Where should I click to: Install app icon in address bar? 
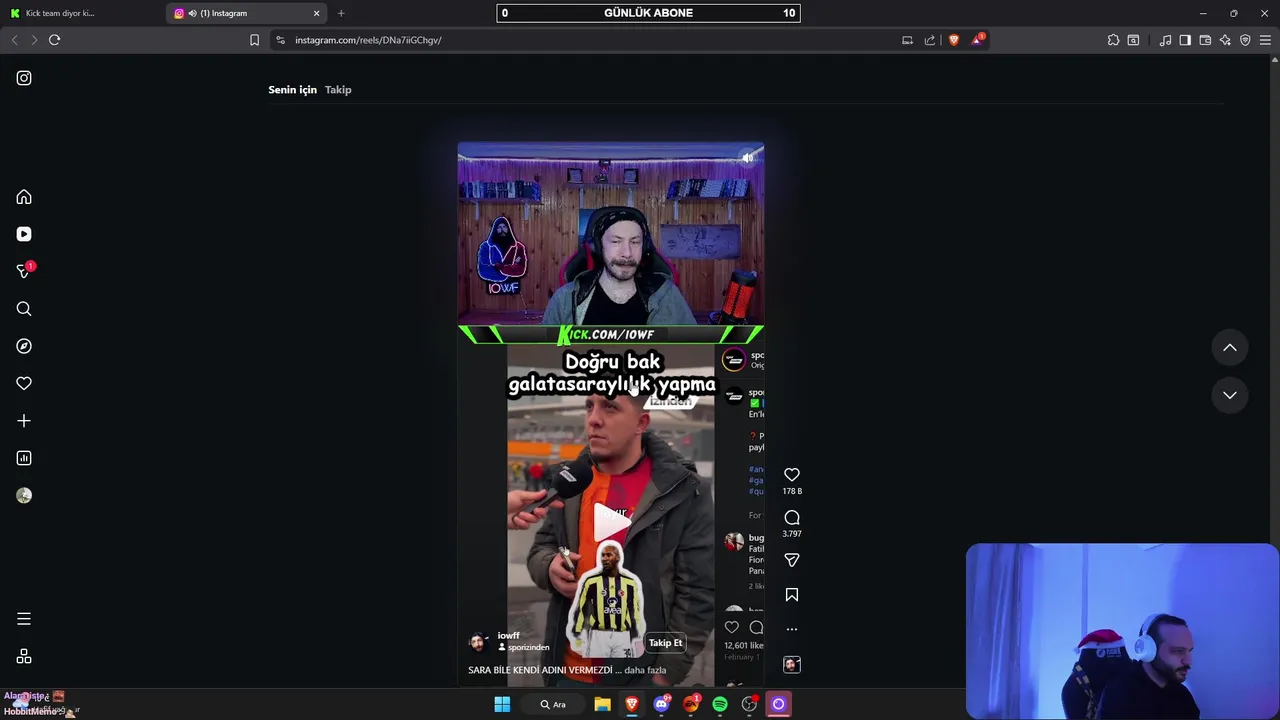tap(907, 40)
